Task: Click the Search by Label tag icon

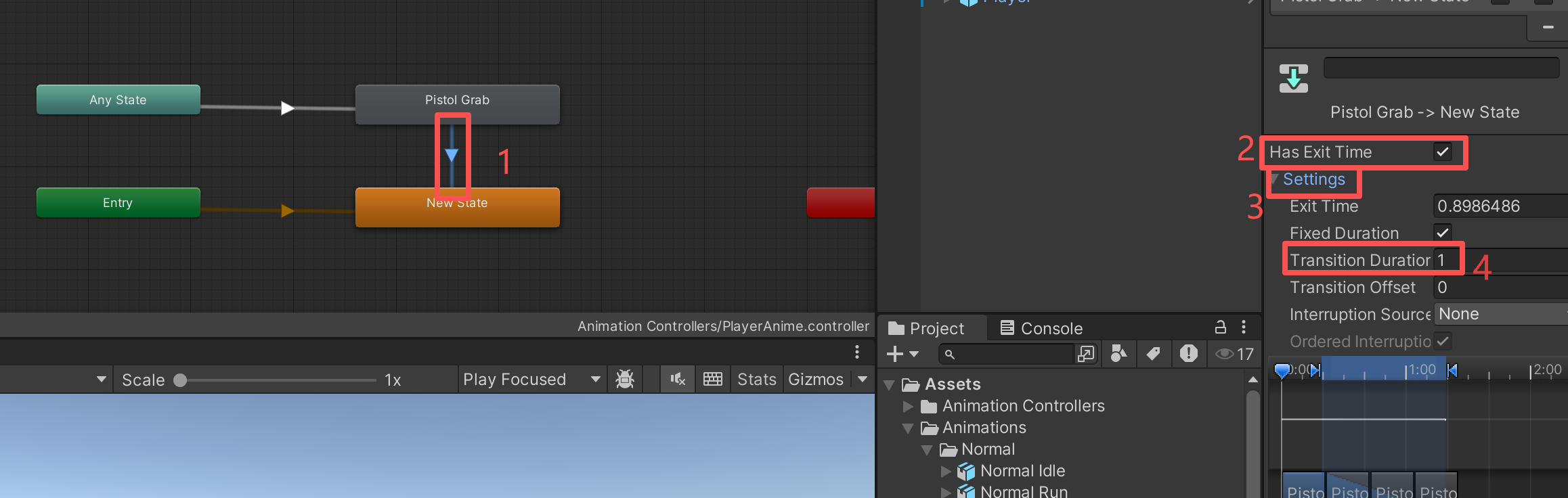Action: pos(1153,354)
